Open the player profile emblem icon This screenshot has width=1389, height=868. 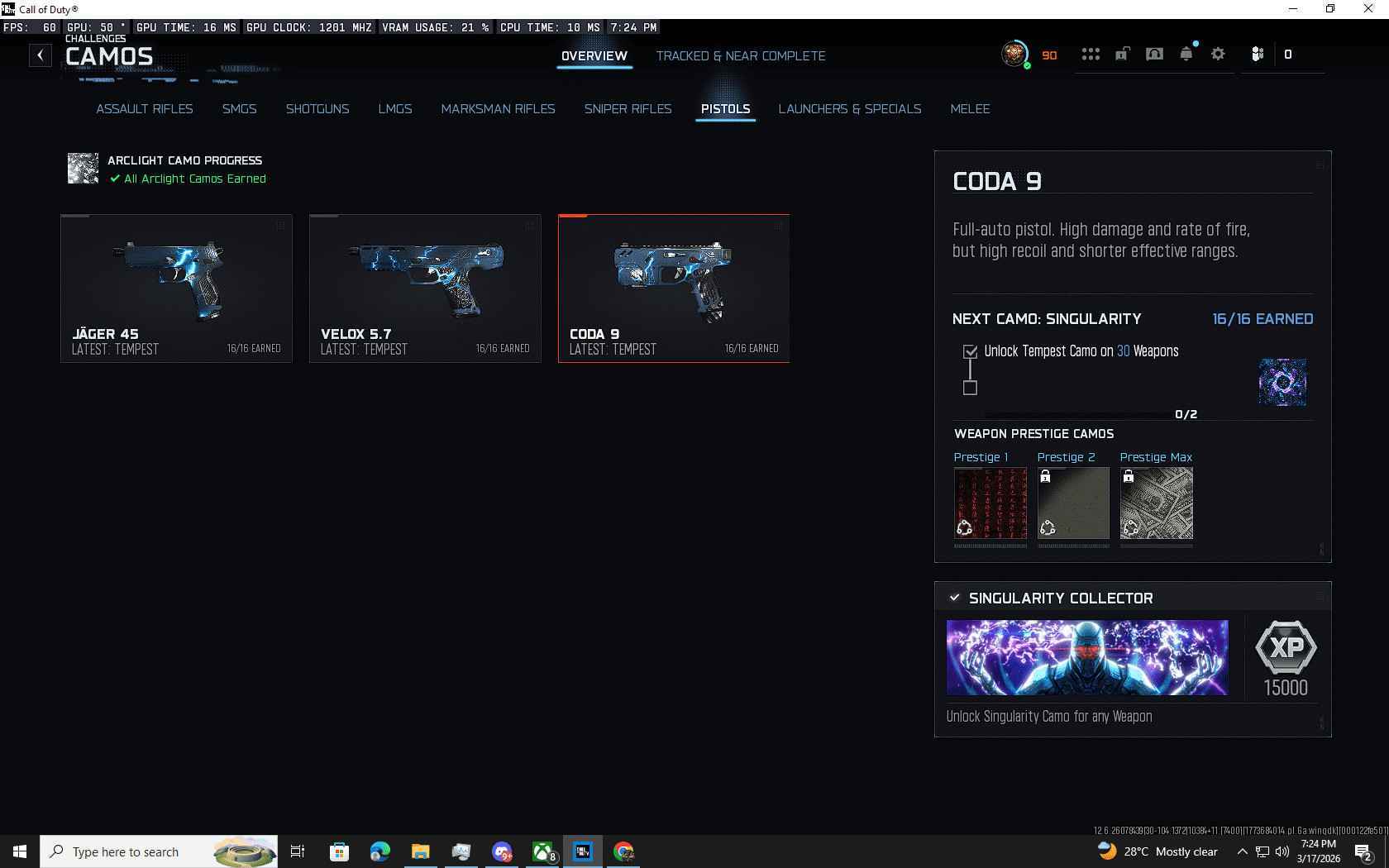(1014, 55)
